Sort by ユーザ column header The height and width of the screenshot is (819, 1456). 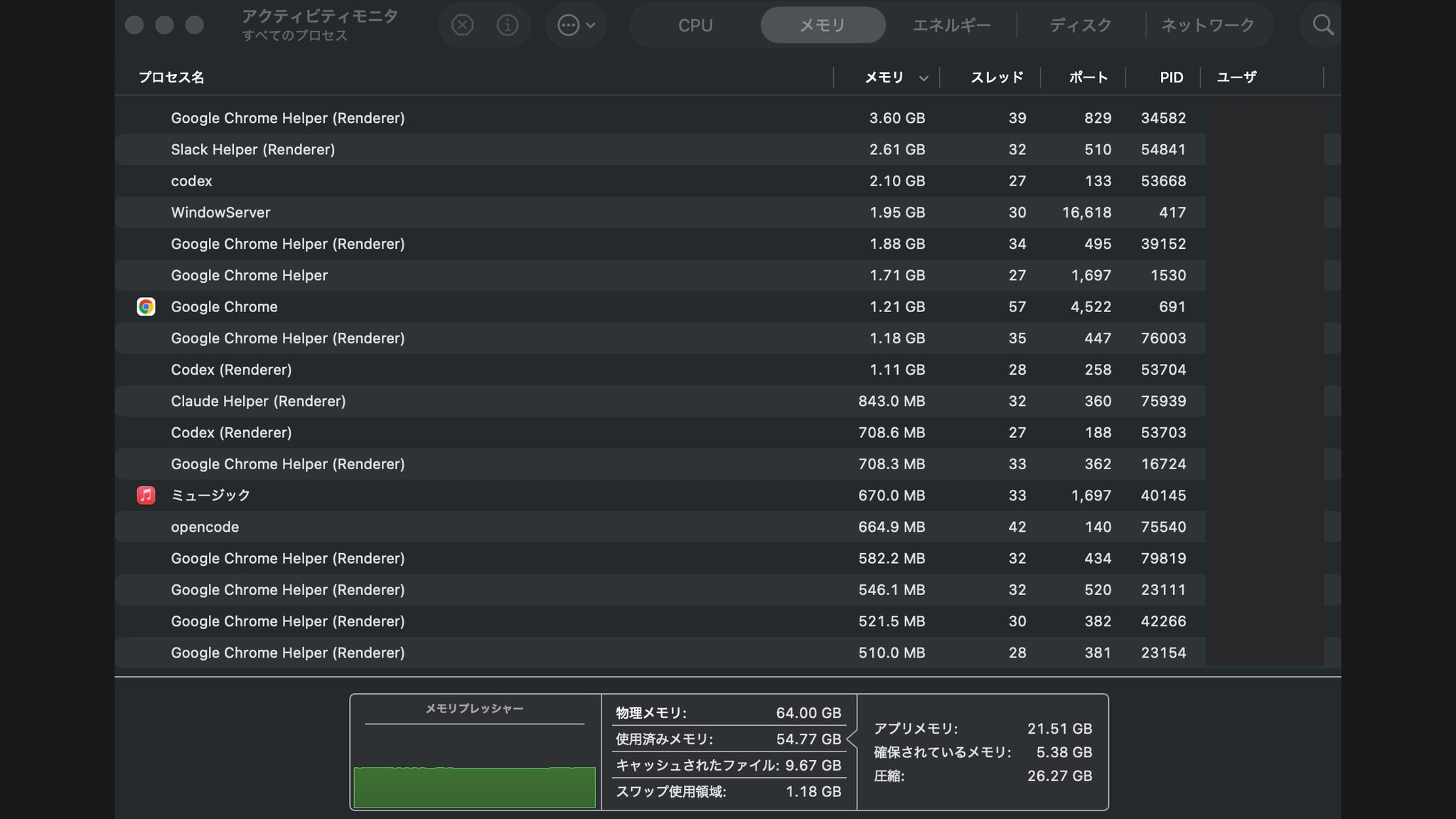pyautogui.click(x=1236, y=77)
